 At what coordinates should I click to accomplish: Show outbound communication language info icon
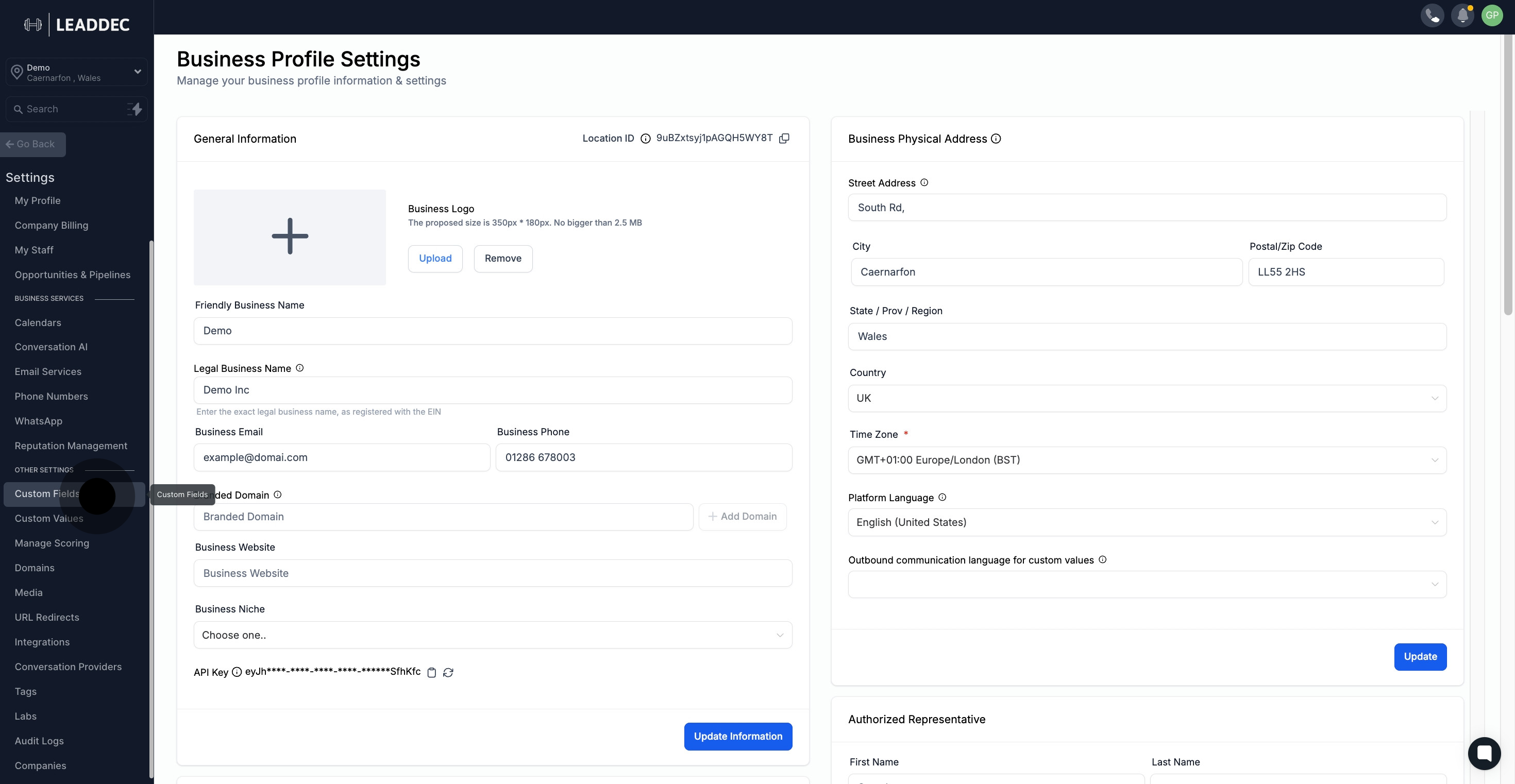(1102, 559)
